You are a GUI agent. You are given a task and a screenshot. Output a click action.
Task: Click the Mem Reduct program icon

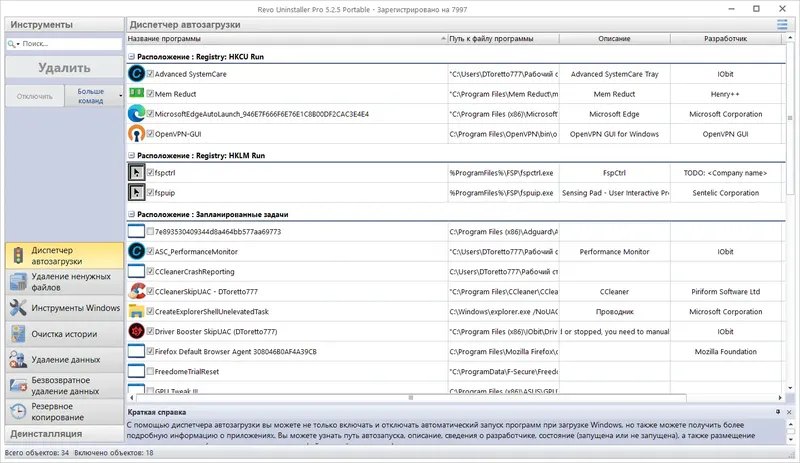[x=136, y=93]
